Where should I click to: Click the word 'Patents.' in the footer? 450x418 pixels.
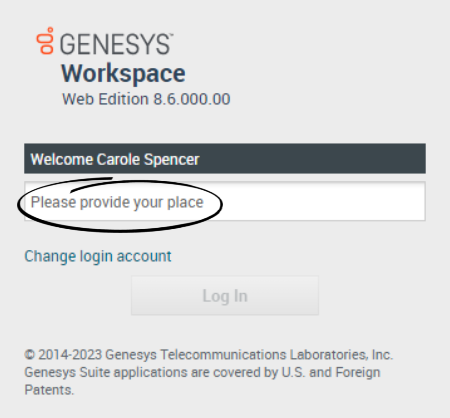[x=49, y=390]
